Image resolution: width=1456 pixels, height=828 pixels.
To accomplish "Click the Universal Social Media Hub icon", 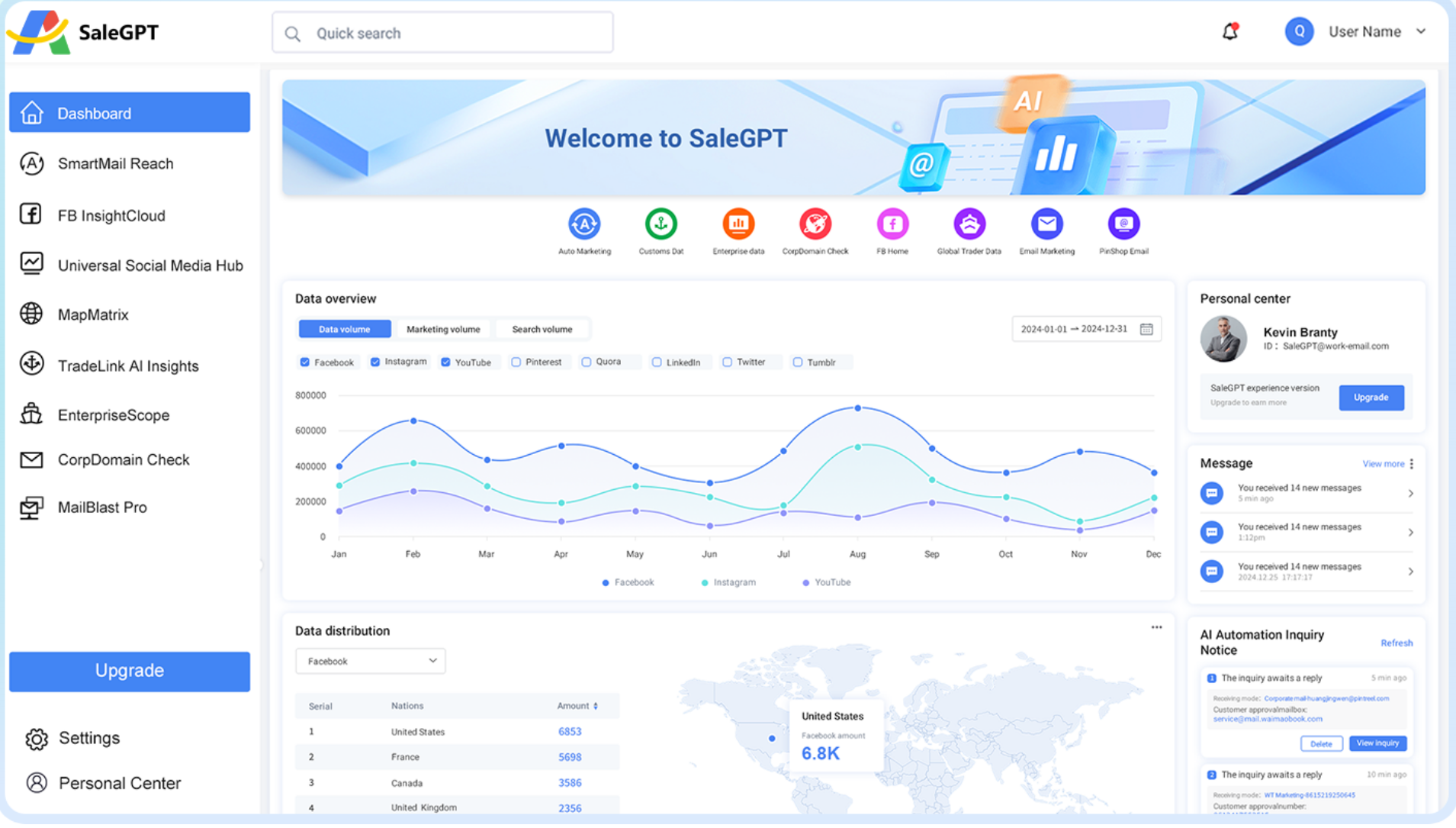I will pos(31,264).
